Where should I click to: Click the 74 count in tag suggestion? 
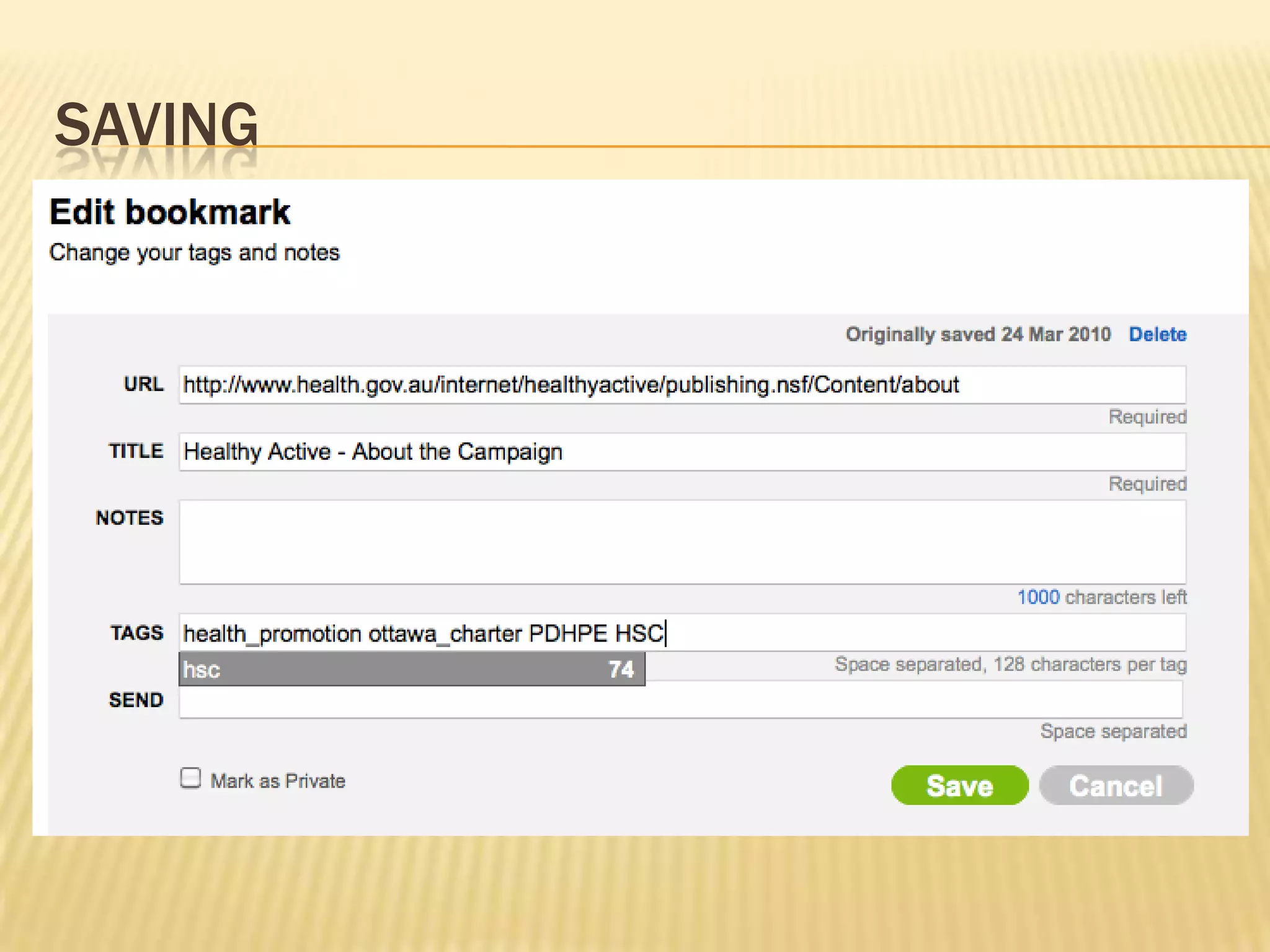tap(621, 669)
